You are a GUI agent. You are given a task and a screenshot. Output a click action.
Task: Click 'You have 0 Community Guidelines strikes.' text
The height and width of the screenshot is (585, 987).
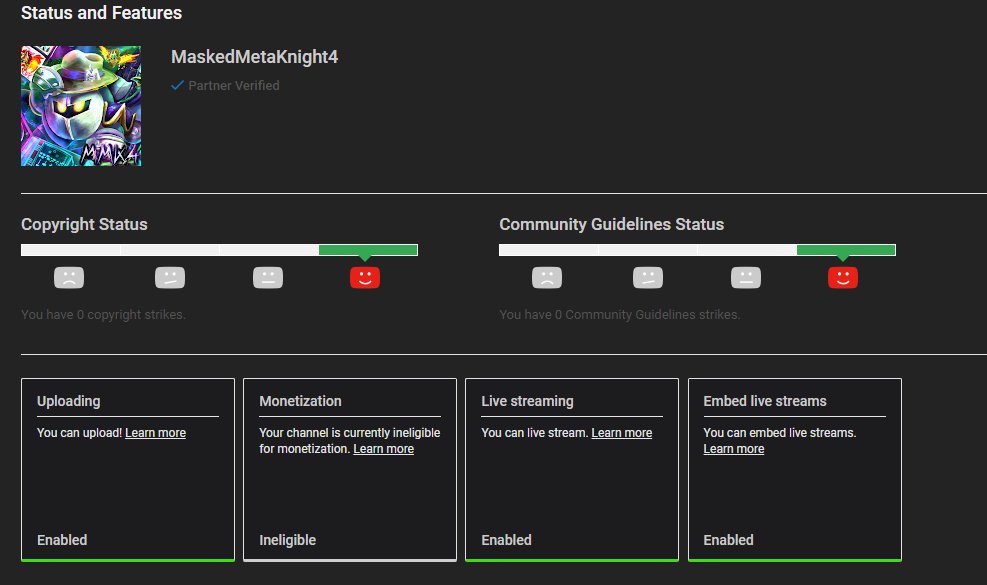tap(620, 314)
